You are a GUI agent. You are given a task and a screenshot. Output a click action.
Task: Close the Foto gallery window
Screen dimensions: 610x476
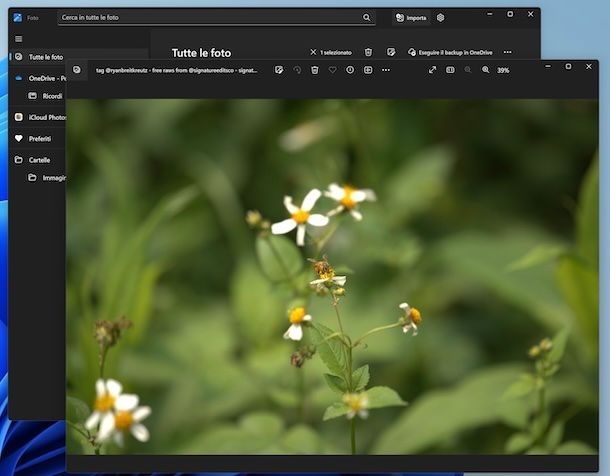tap(531, 14)
